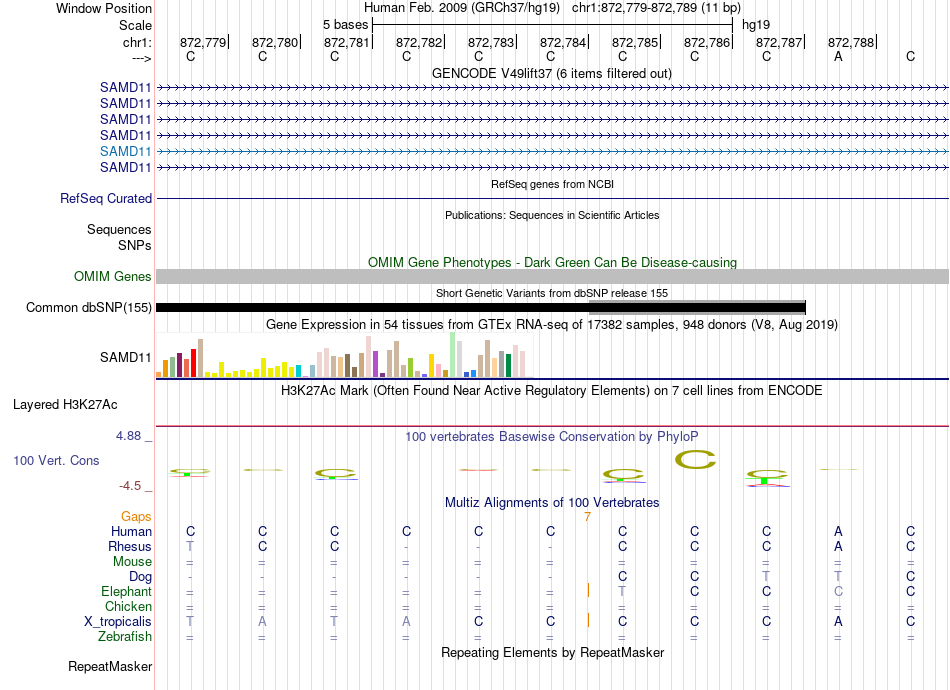The image size is (950, 690).
Task: Click the cyan bar in GTEx chart
Action: tap(298, 371)
